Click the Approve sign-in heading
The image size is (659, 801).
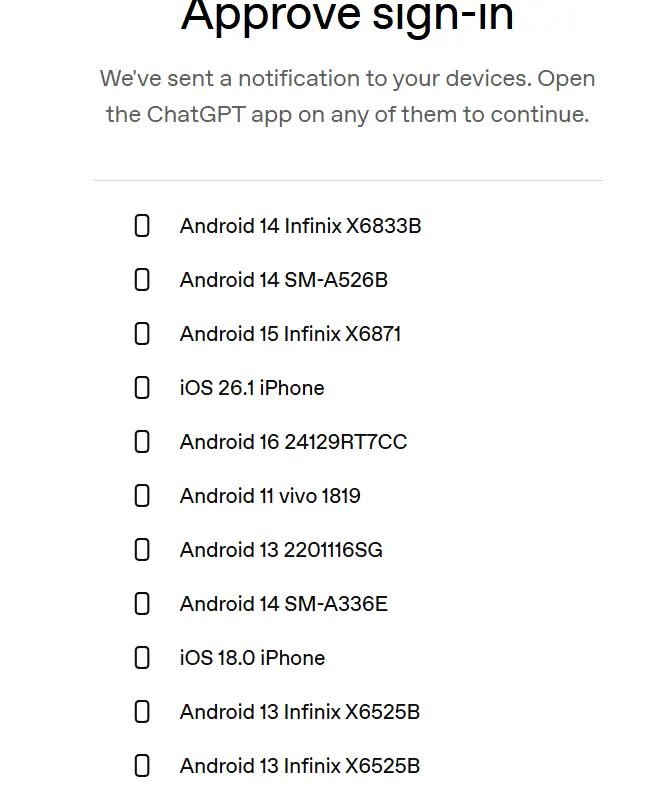(347, 16)
